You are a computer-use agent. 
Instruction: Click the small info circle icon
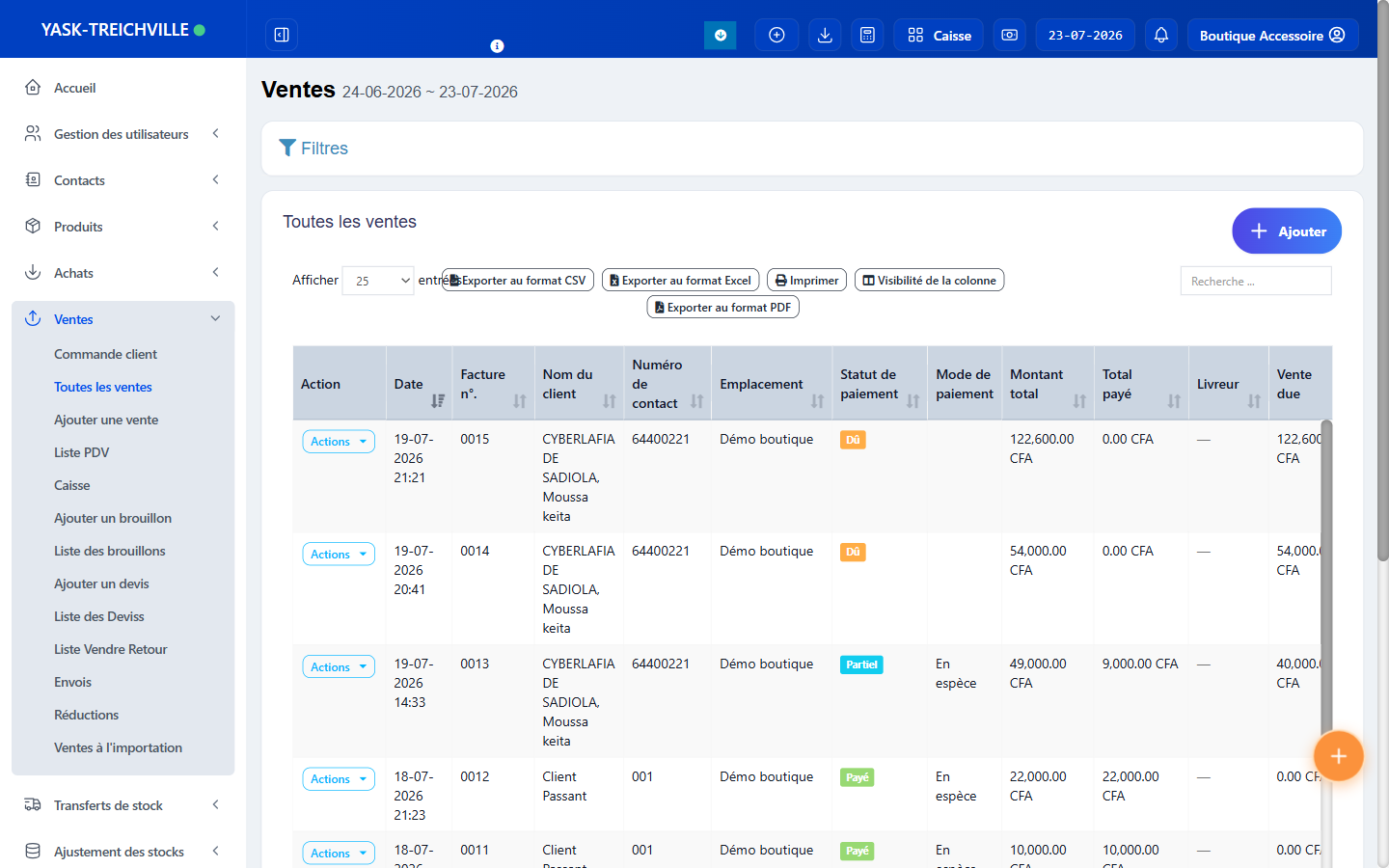point(497,45)
